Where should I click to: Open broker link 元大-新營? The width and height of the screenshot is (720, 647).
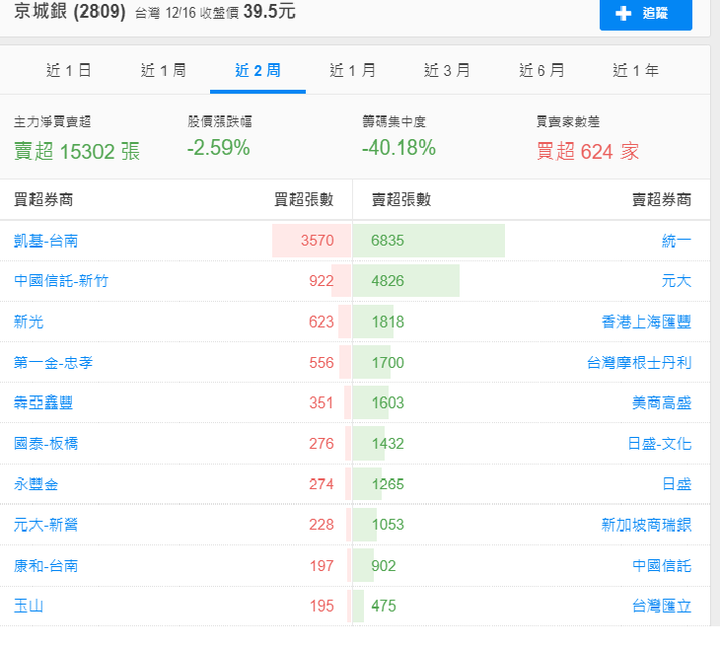pyautogui.click(x=45, y=524)
